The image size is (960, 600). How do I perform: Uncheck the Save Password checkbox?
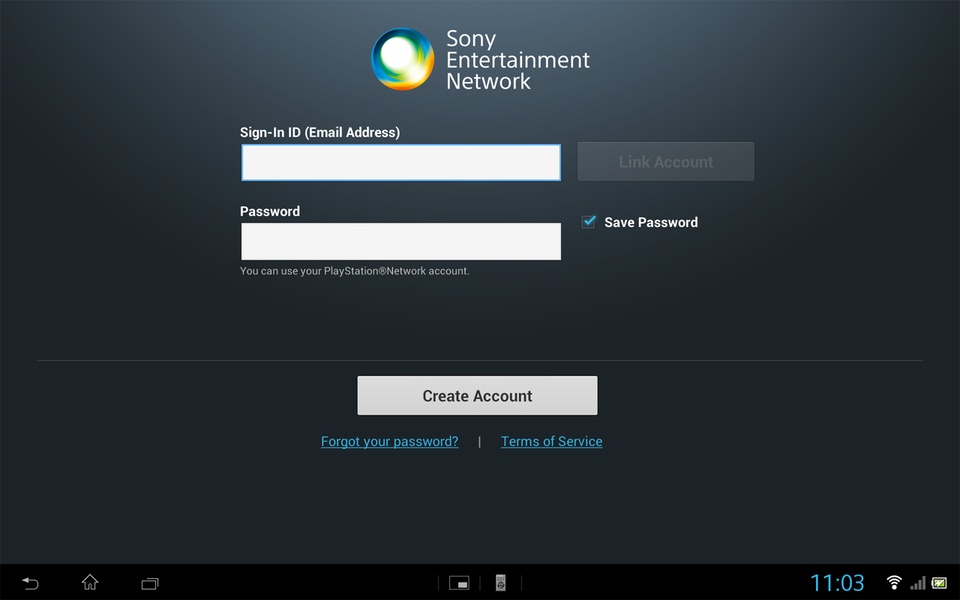click(x=588, y=222)
